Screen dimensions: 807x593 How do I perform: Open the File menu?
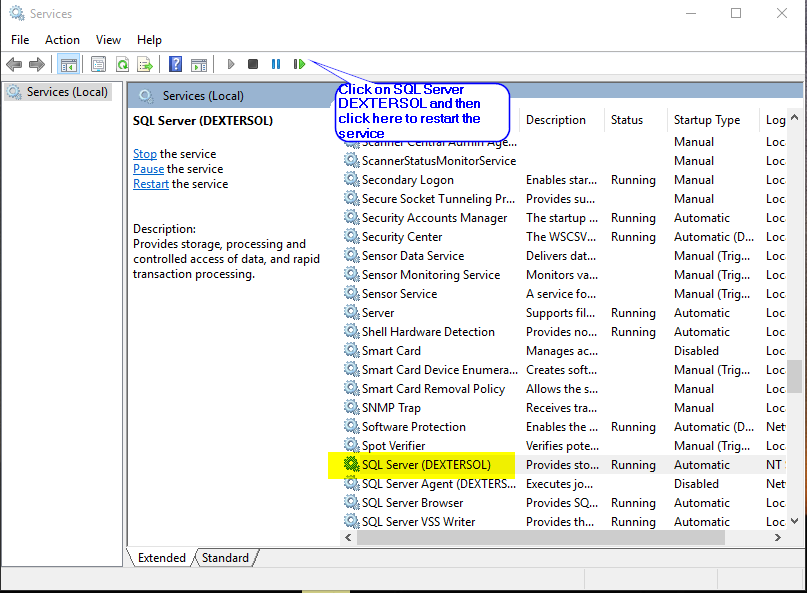(20, 40)
